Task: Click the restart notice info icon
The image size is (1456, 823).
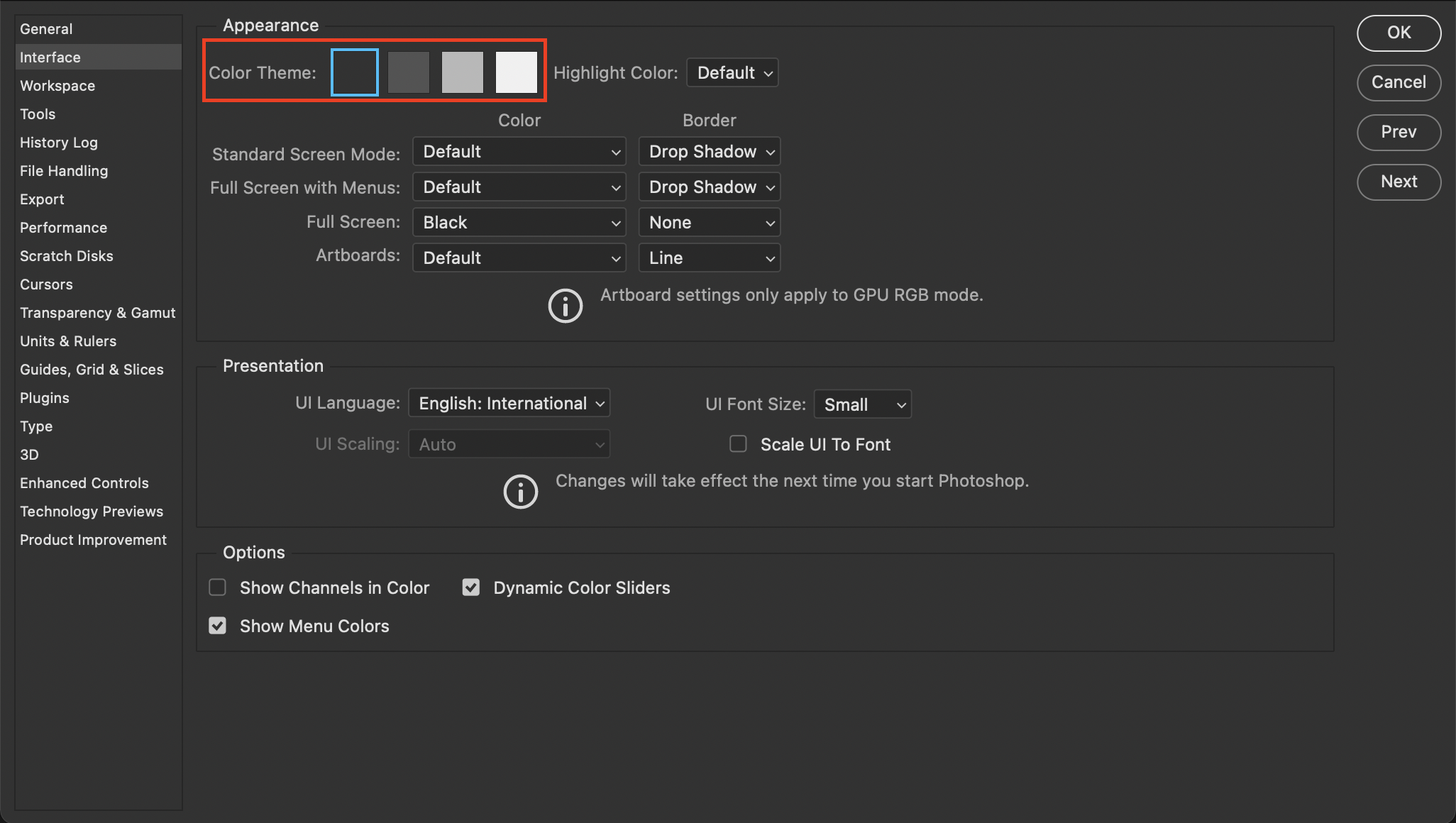Action: [520, 492]
